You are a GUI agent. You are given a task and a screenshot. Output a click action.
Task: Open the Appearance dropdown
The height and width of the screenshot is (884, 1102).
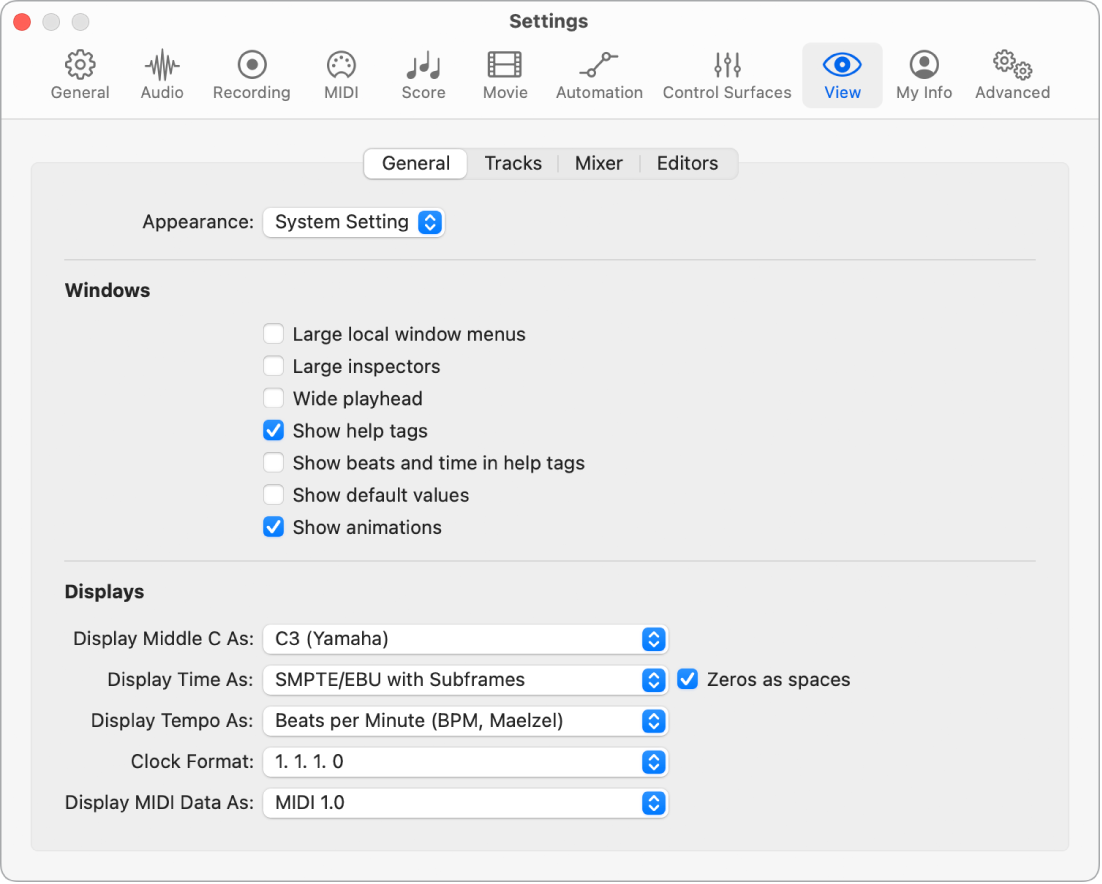coord(353,222)
